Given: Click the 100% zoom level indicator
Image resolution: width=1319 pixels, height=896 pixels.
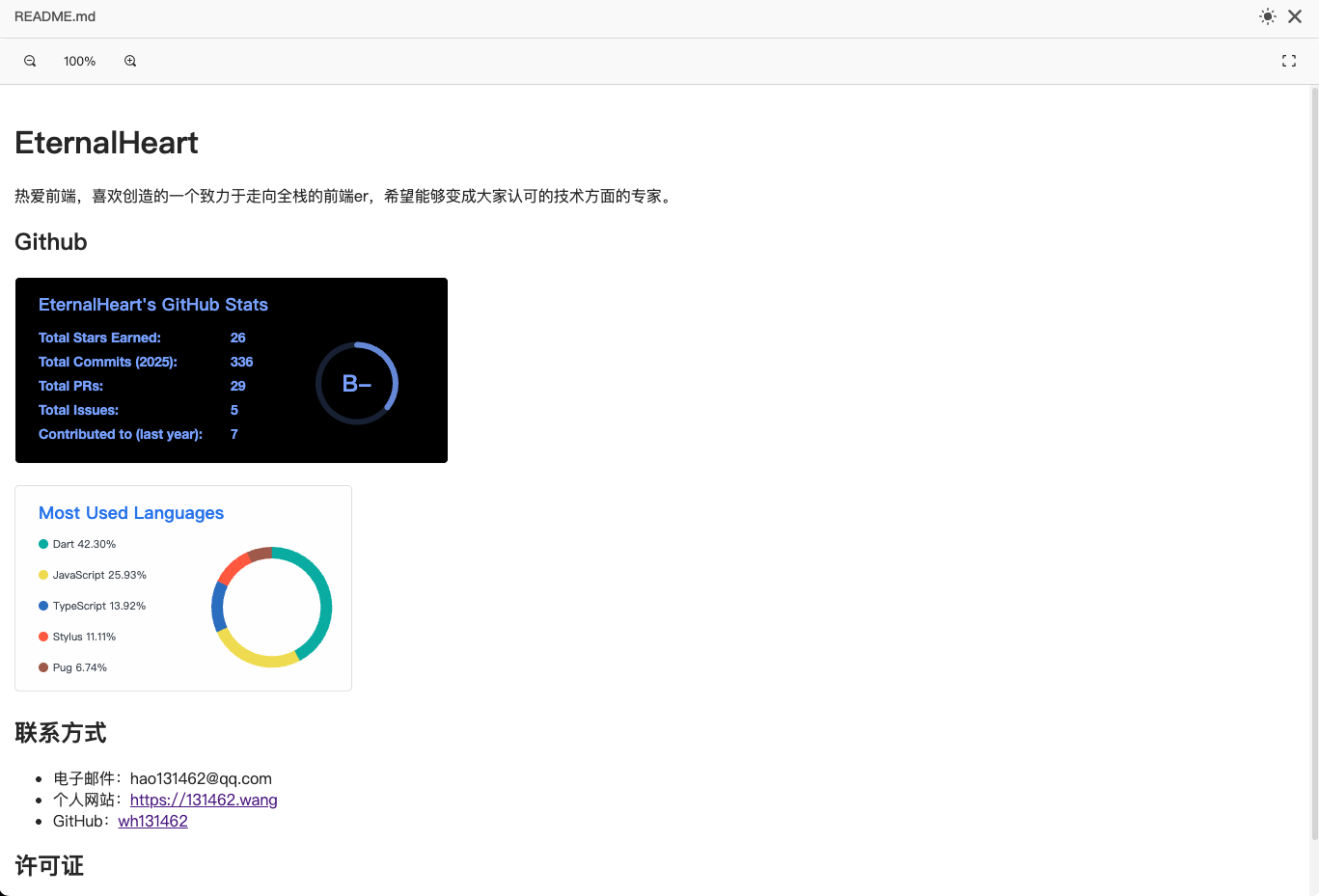Looking at the screenshot, I should pos(80,61).
